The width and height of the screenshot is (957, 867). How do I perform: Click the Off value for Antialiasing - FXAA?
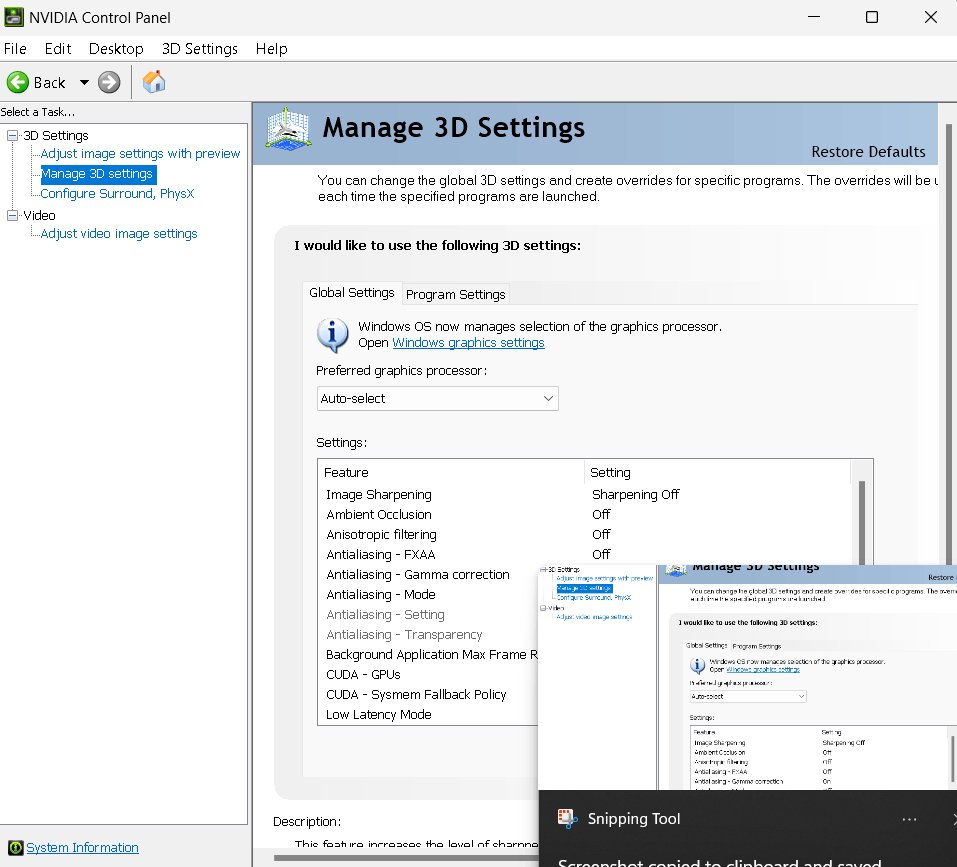pyautogui.click(x=601, y=555)
